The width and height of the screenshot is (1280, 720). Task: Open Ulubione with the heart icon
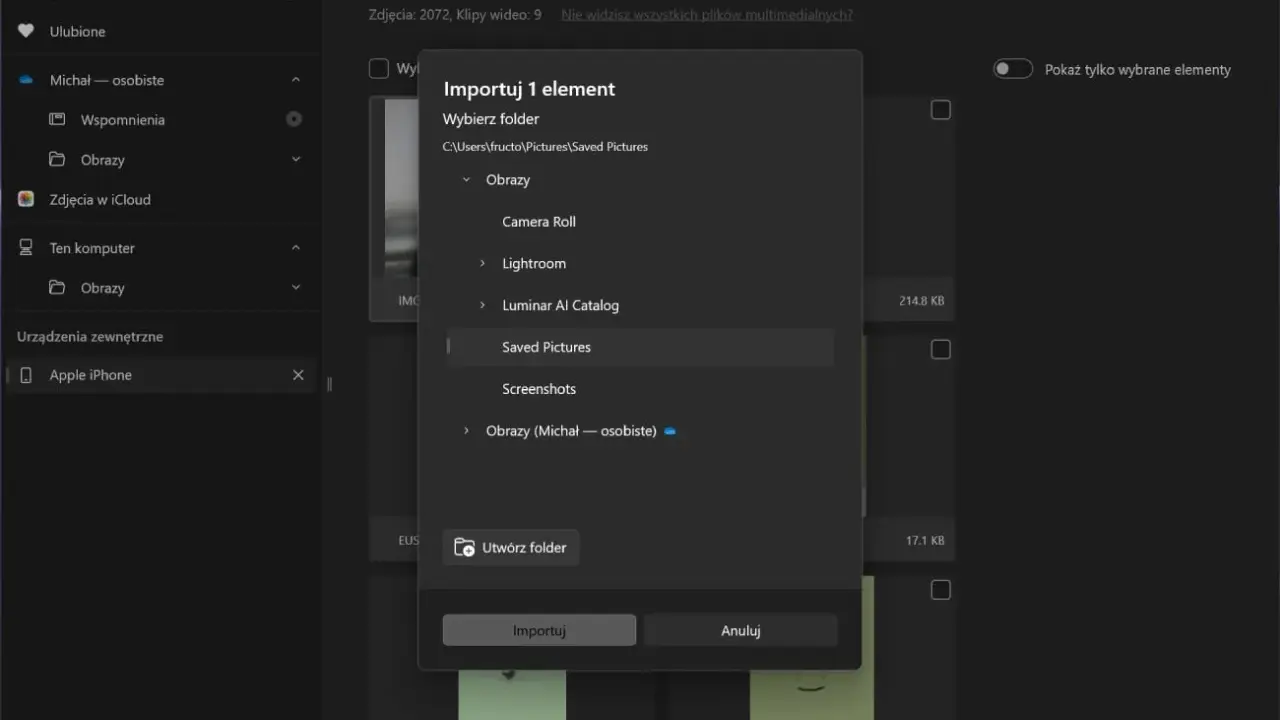26,31
